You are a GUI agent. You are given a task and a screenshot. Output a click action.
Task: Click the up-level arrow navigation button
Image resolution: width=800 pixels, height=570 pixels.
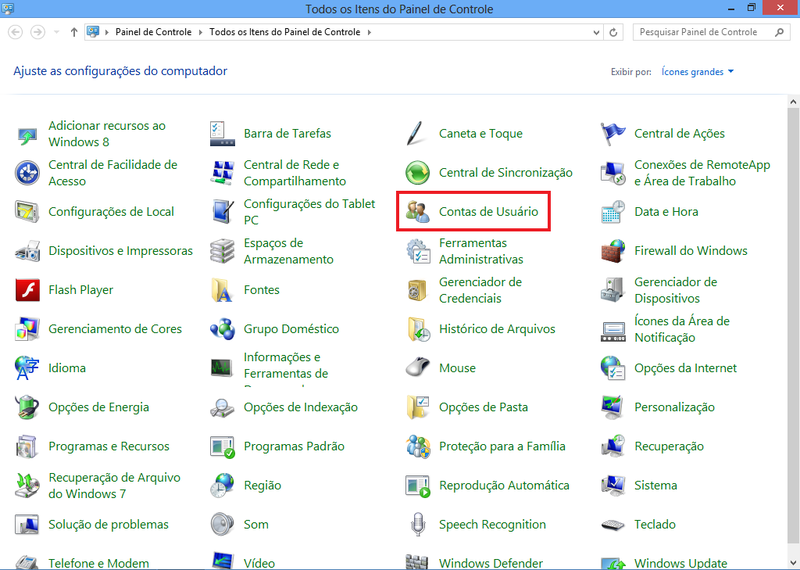click(74, 32)
